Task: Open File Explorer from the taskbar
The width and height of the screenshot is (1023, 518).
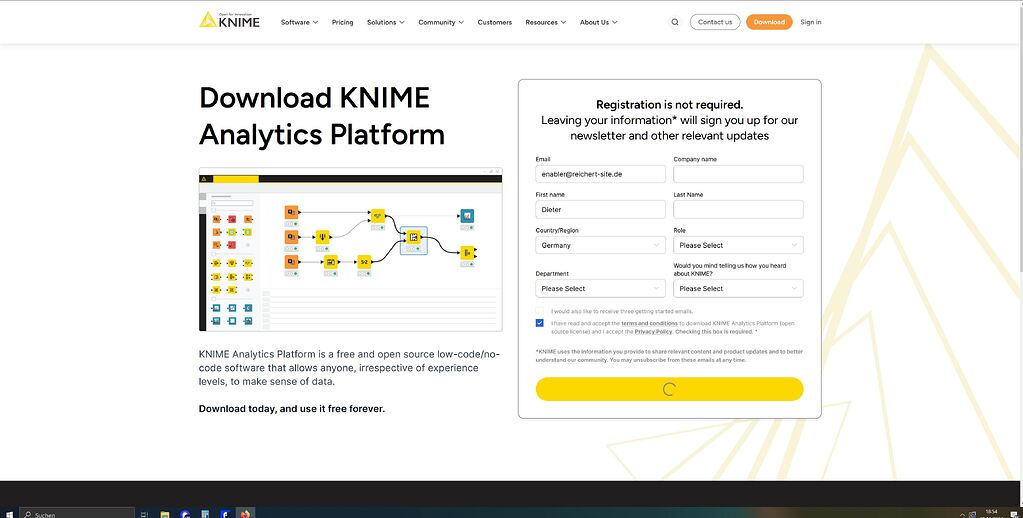Action: point(165,514)
